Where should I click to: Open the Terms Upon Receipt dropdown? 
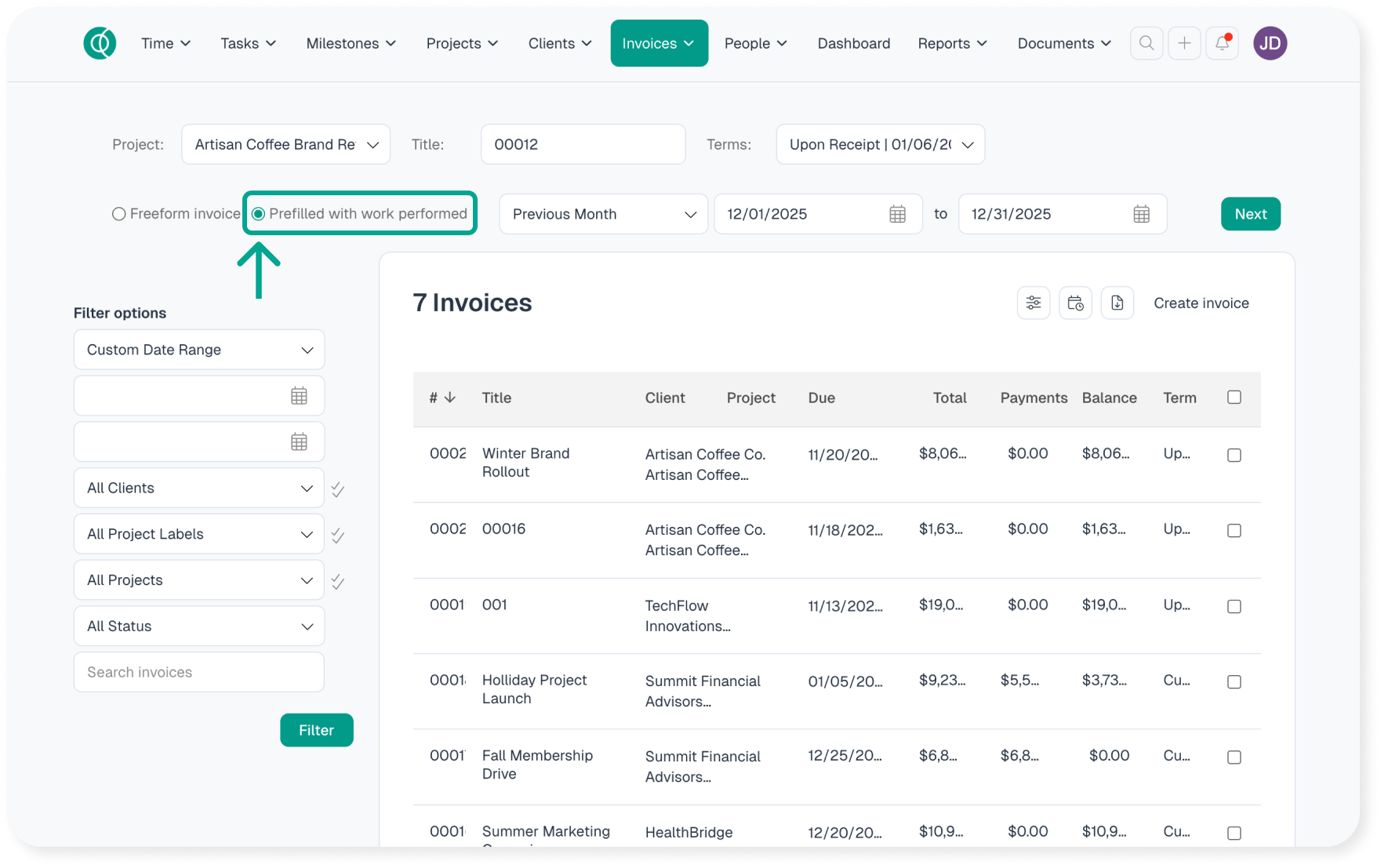click(880, 144)
